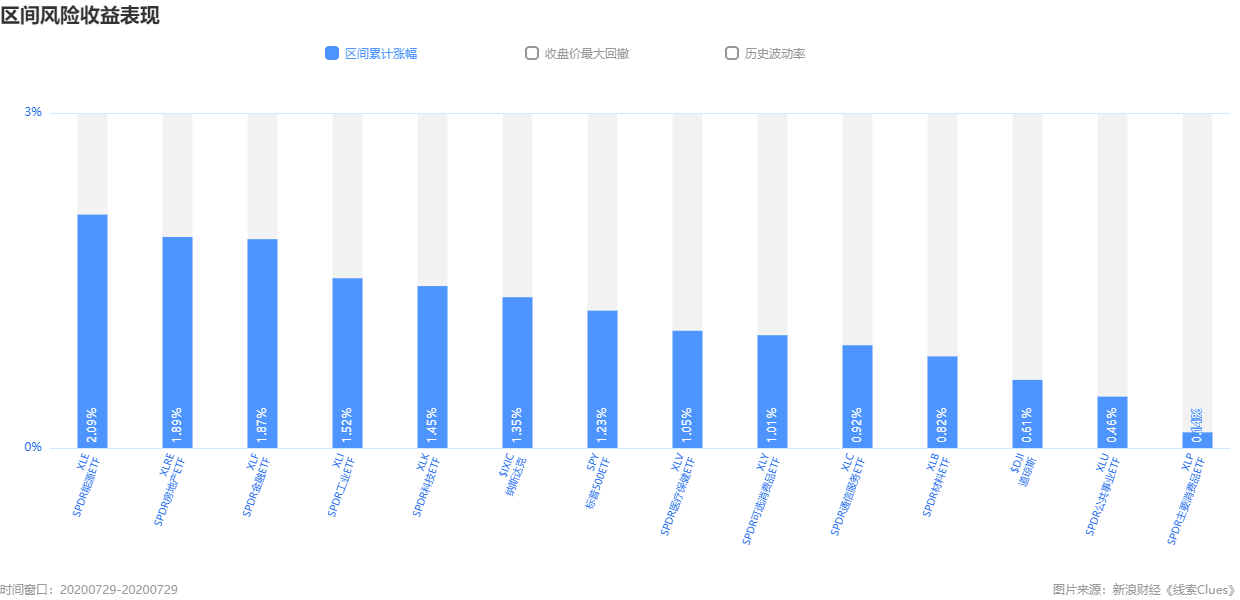Click the XLY bar showing 1.01%
This screenshot has height=600, width=1240.
pyautogui.click(x=772, y=391)
